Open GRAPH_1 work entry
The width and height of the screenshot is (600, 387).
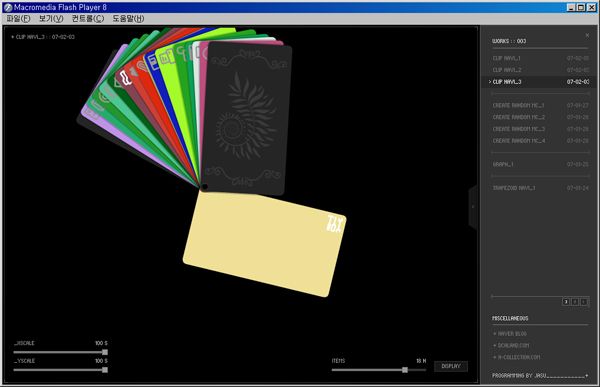point(540,164)
